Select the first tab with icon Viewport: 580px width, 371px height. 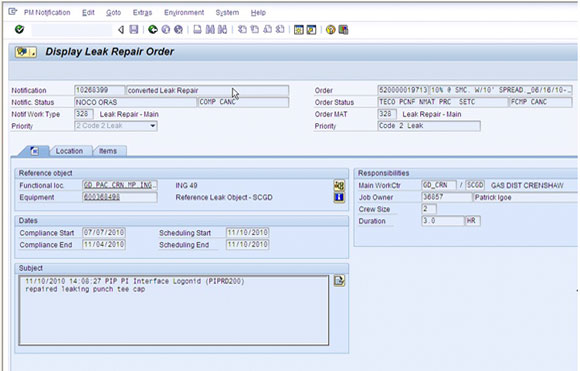(x=34, y=151)
